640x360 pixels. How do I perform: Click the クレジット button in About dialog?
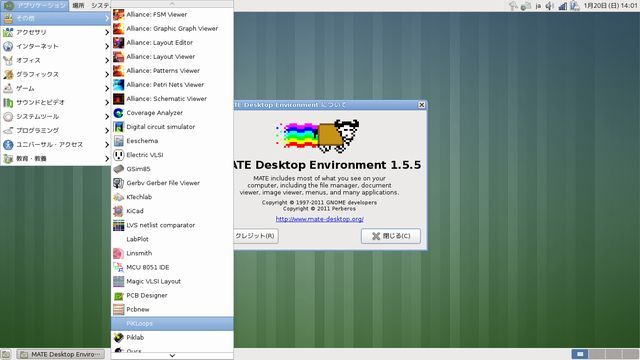click(256, 236)
